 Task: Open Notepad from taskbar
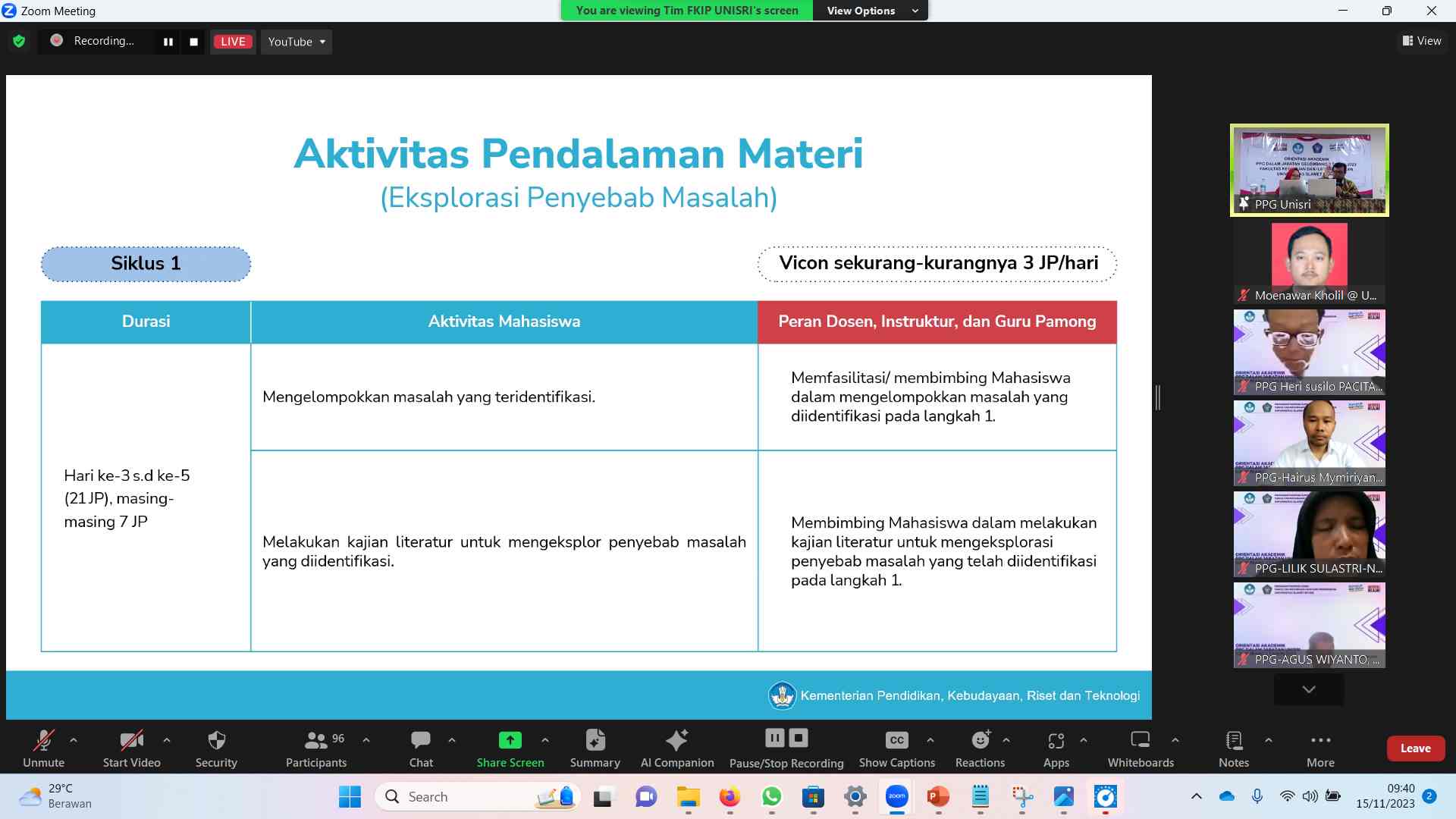(x=980, y=797)
